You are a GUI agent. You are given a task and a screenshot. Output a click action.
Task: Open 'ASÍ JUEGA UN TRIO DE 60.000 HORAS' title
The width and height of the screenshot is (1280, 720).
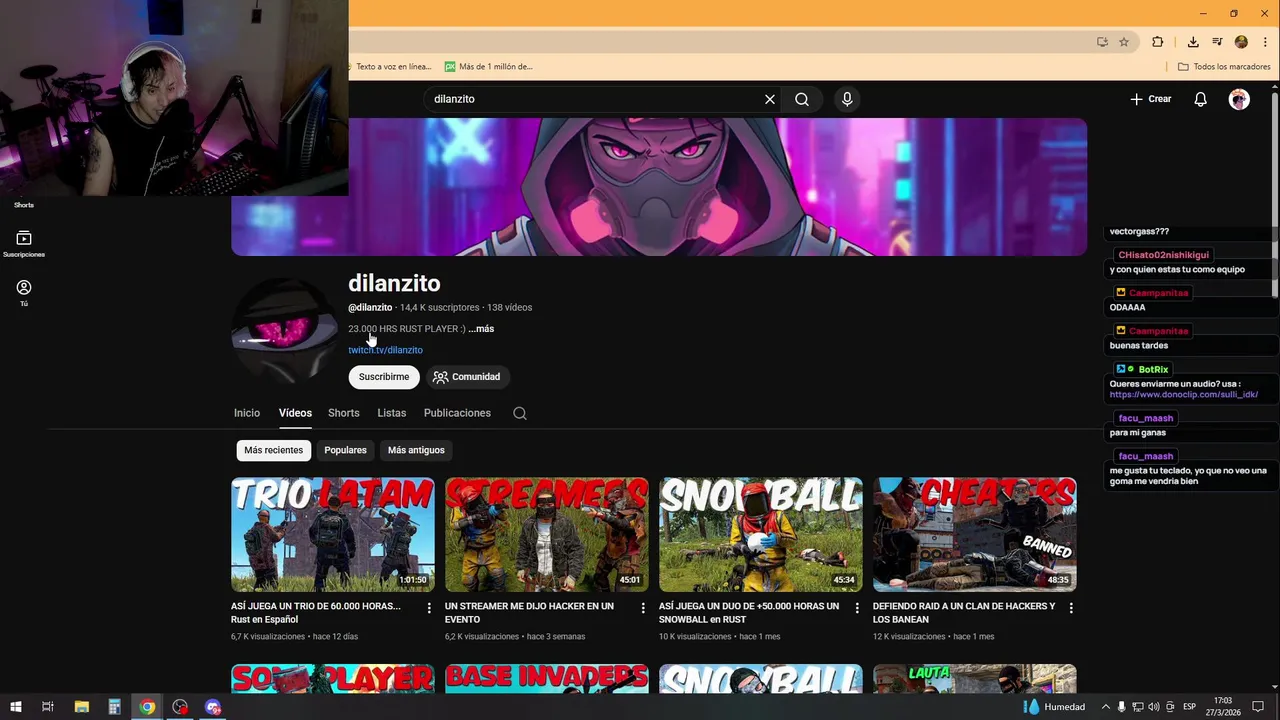(x=316, y=613)
